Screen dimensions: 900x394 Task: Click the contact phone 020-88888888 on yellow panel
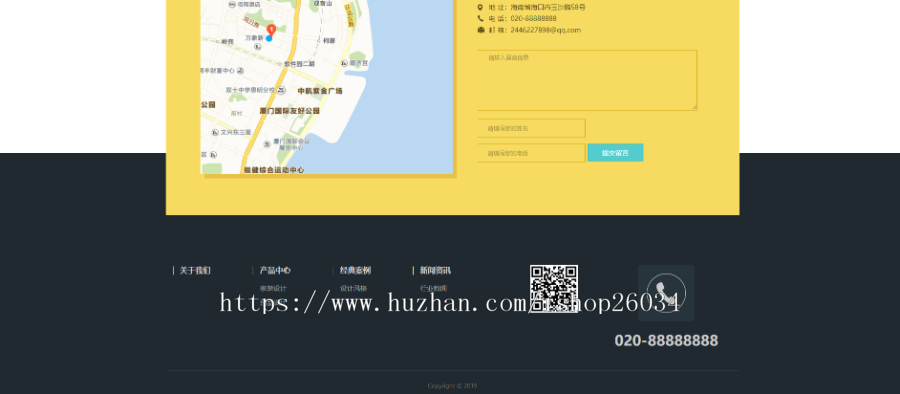[533, 18]
